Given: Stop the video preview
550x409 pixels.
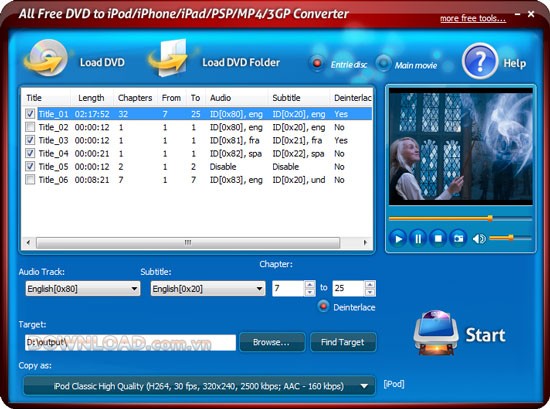Looking at the screenshot, I should pos(438,239).
